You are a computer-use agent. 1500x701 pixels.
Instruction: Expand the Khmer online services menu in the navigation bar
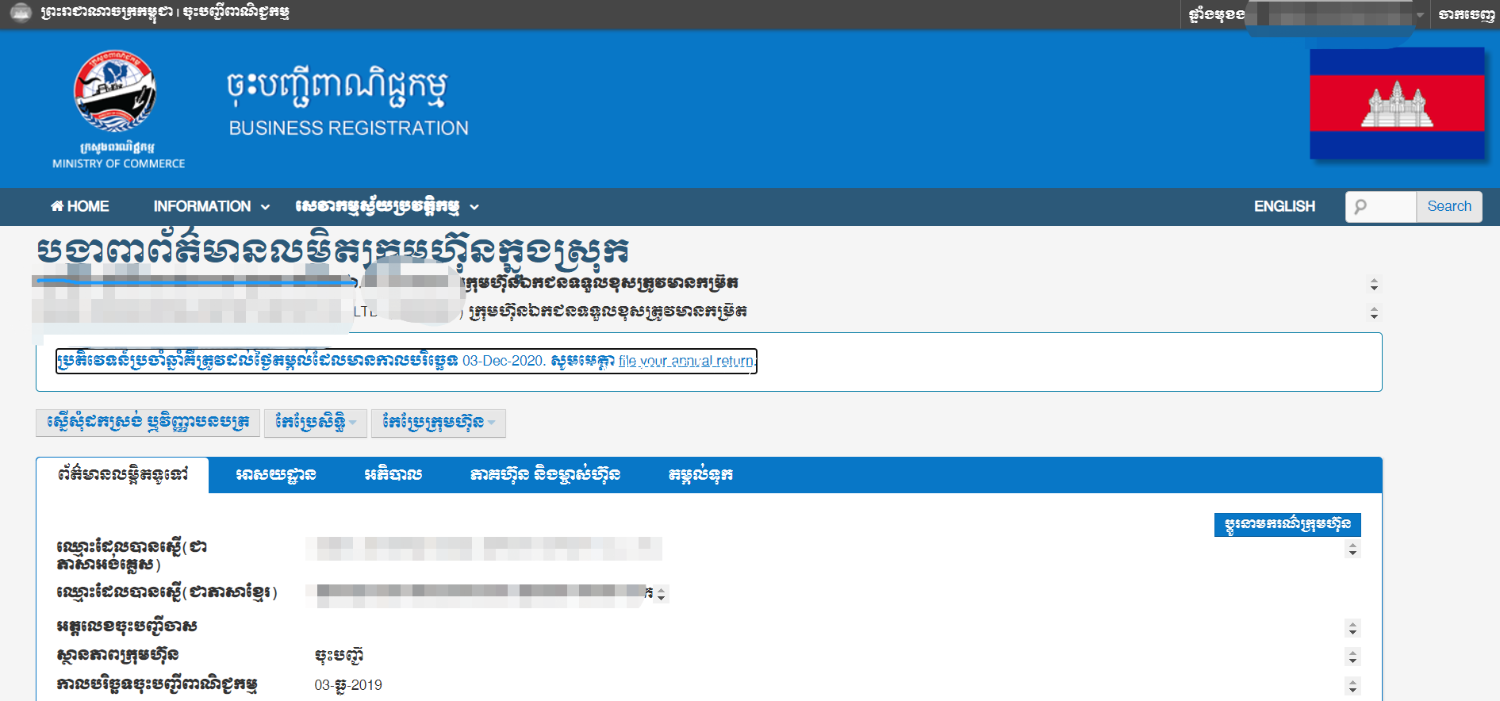[387, 206]
